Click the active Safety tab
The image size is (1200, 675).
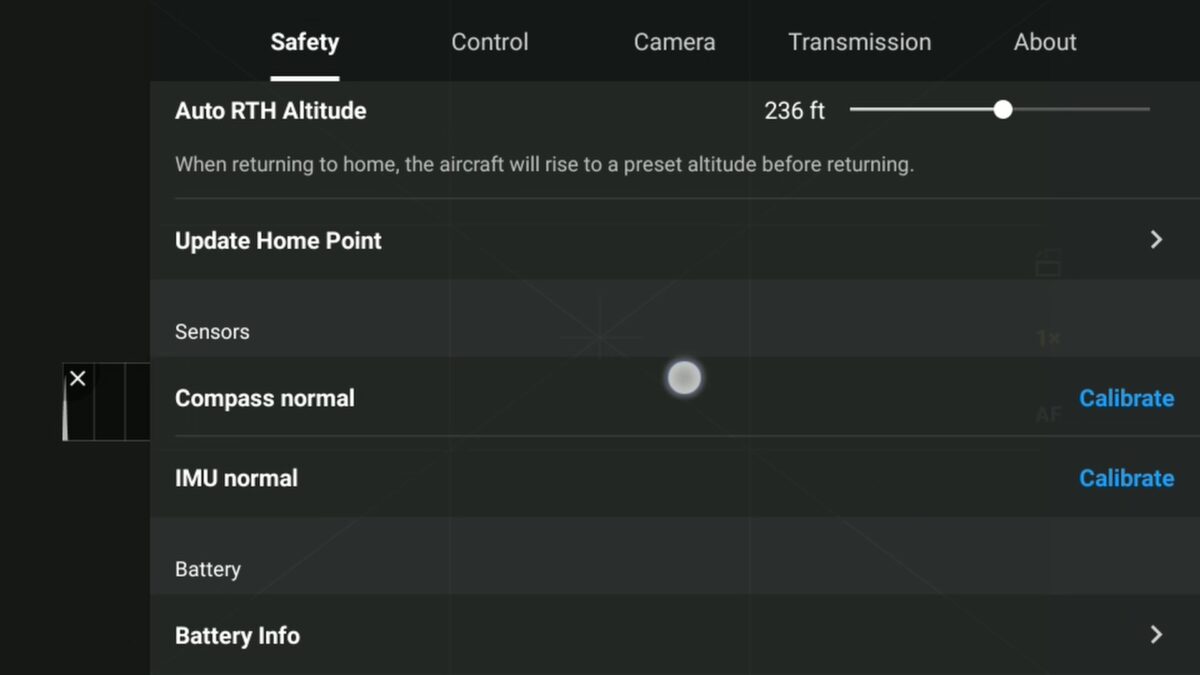pos(304,42)
